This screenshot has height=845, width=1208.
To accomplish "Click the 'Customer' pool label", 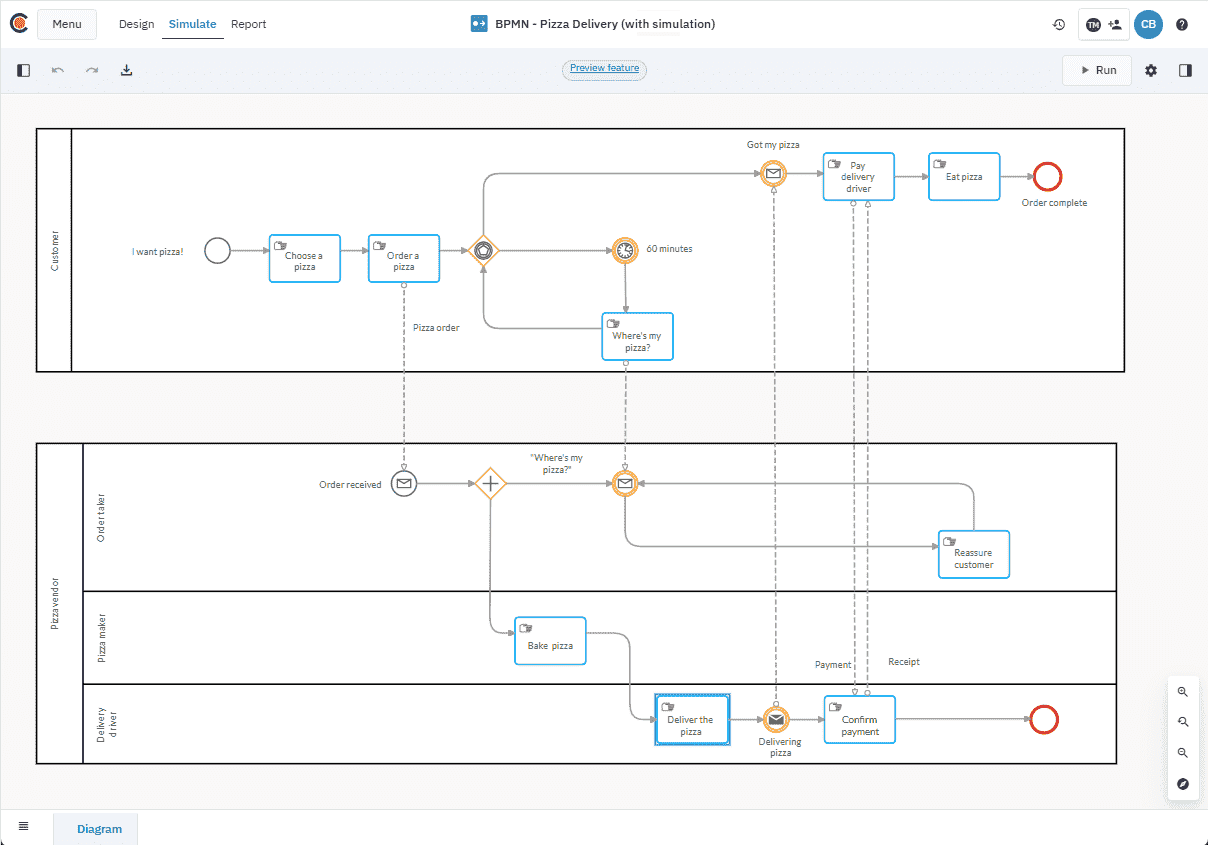I will [55, 250].
